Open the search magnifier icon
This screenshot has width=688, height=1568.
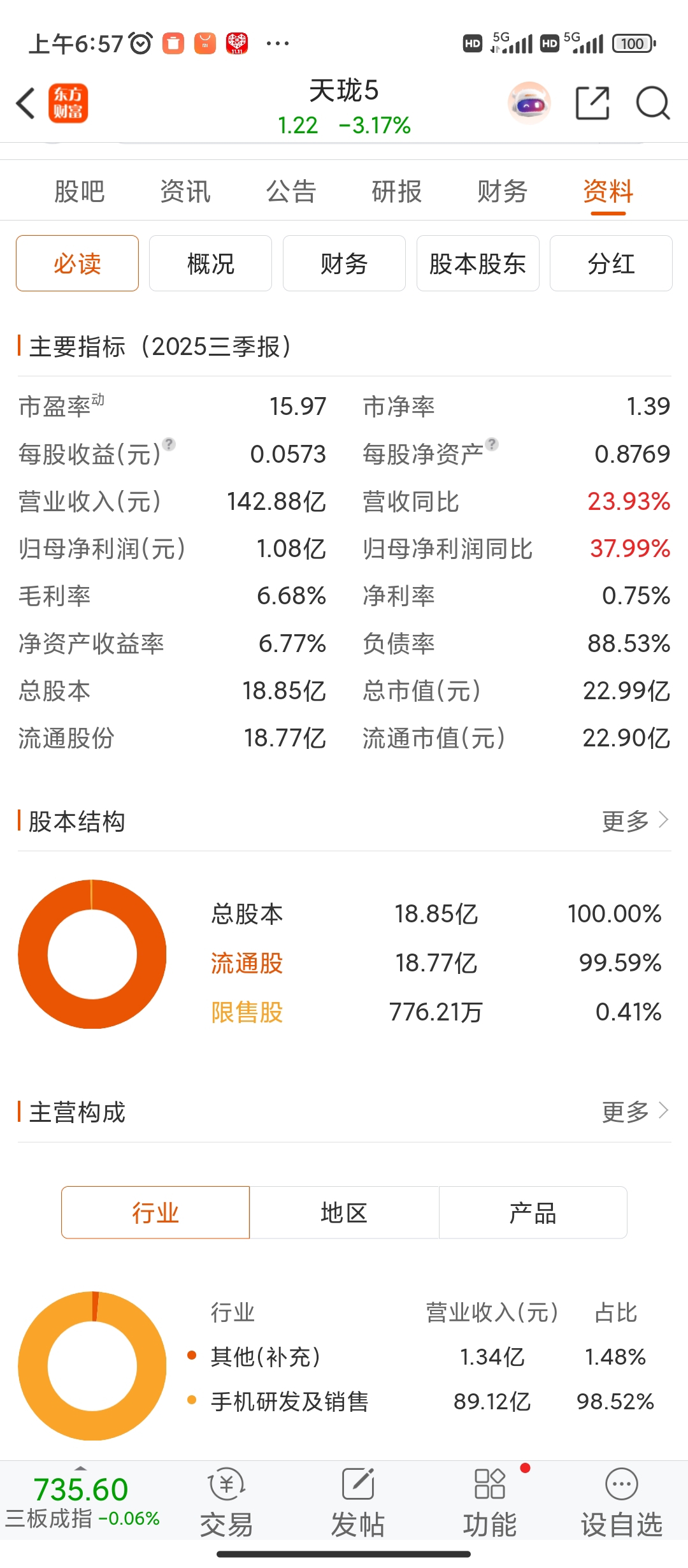click(x=653, y=103)
